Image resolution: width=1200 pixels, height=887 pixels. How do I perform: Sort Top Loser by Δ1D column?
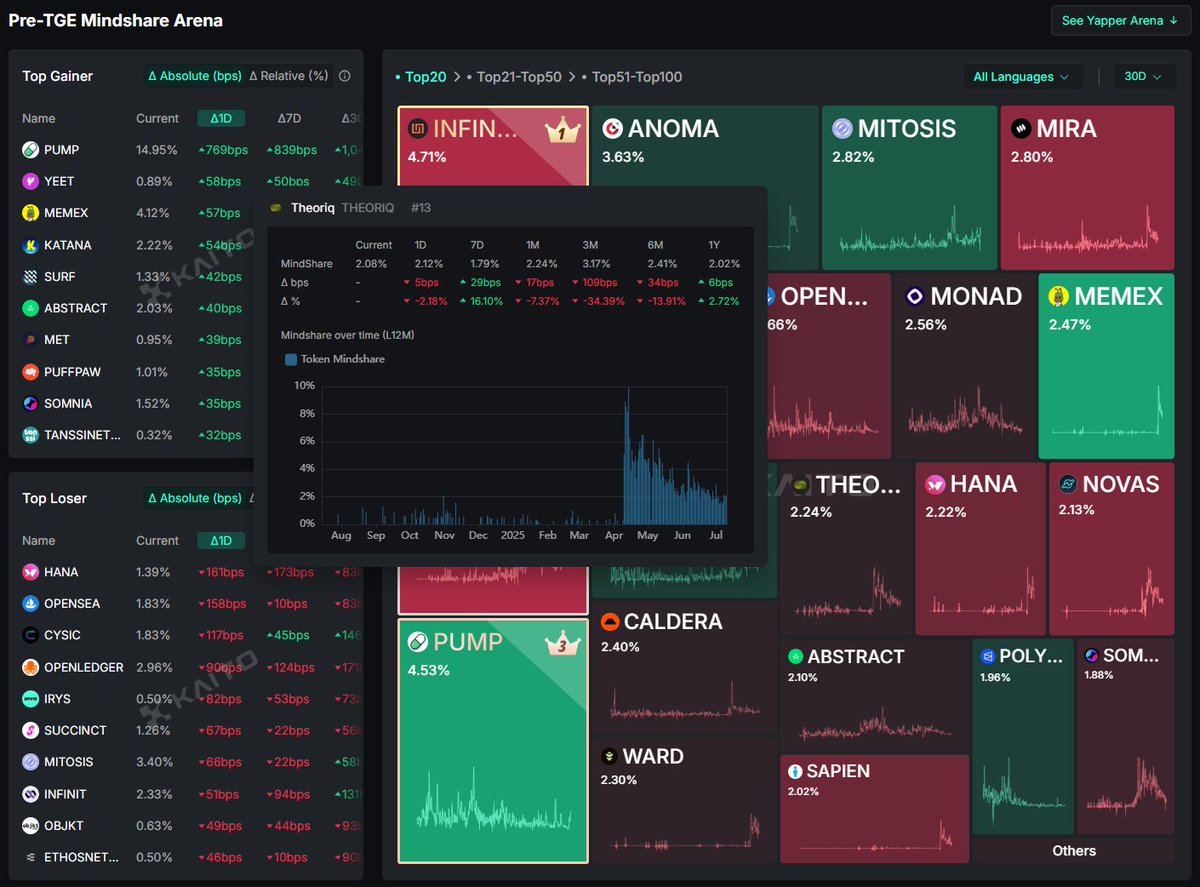219,541
